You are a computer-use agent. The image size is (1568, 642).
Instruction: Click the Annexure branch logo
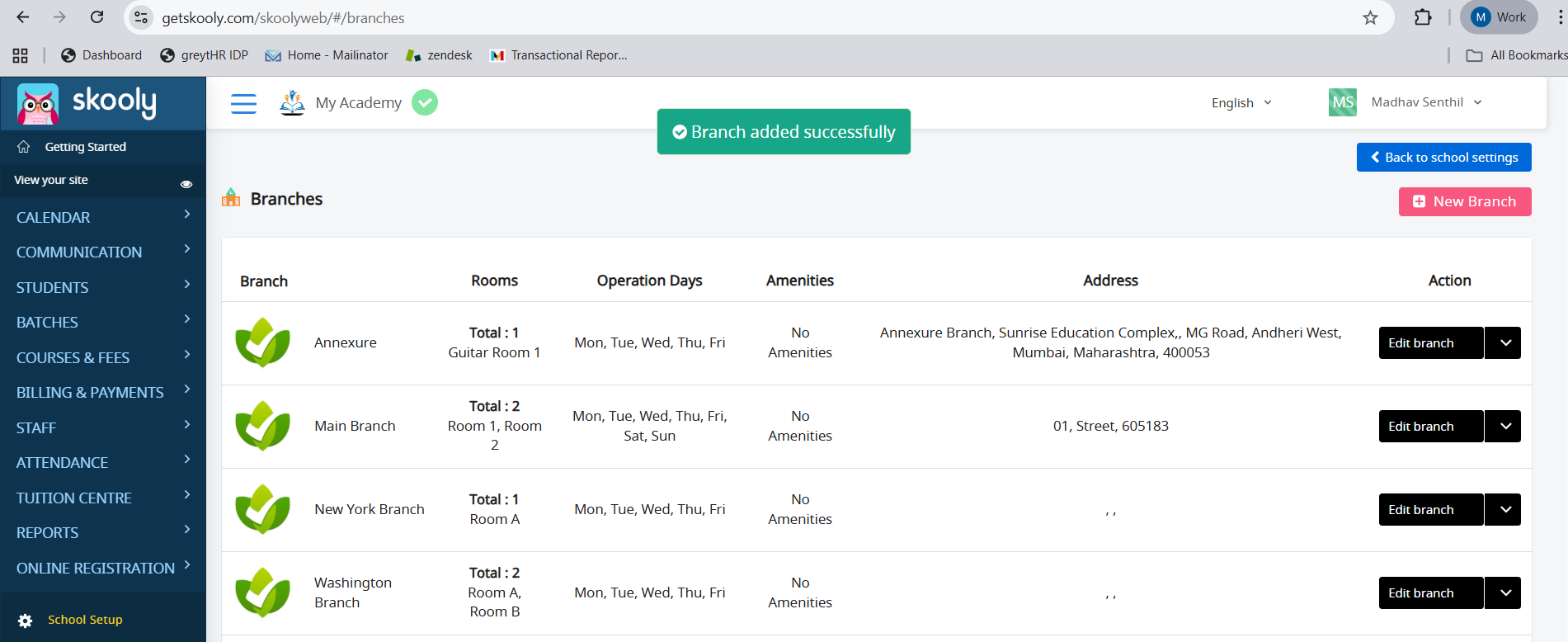tap(262, 342)
